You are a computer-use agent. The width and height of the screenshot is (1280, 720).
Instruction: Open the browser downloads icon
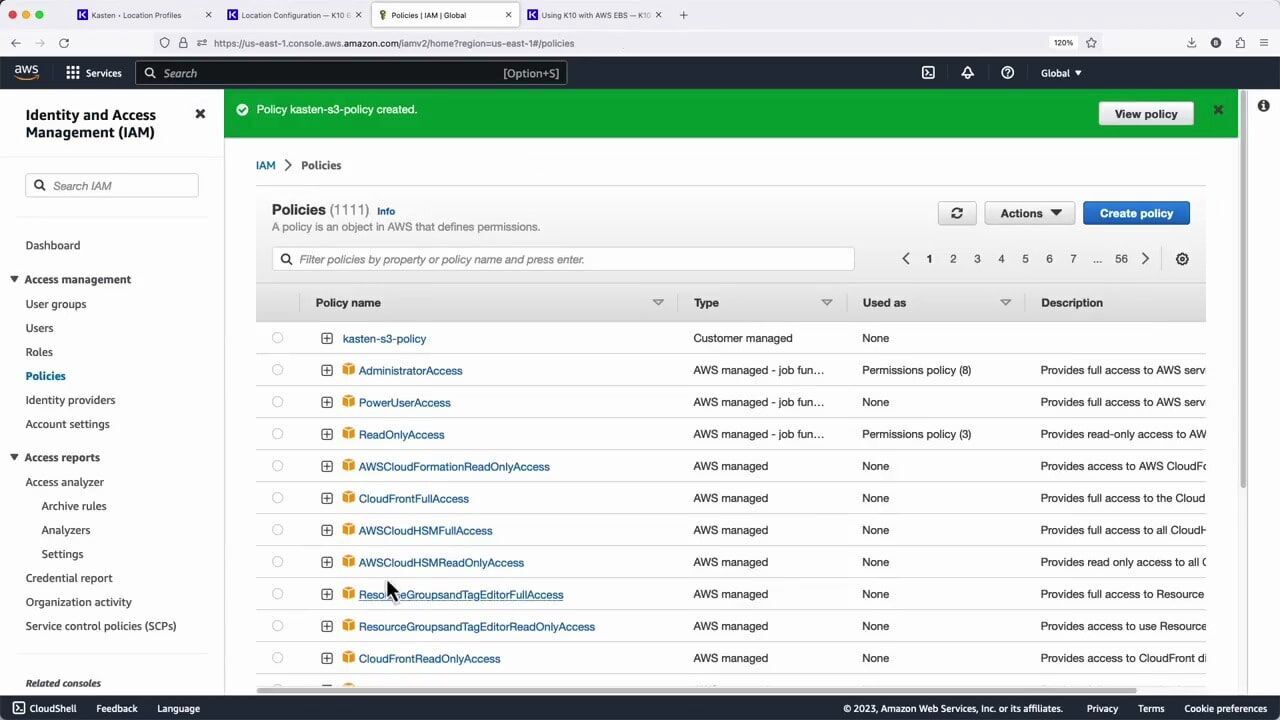[x=1191, y=43]
